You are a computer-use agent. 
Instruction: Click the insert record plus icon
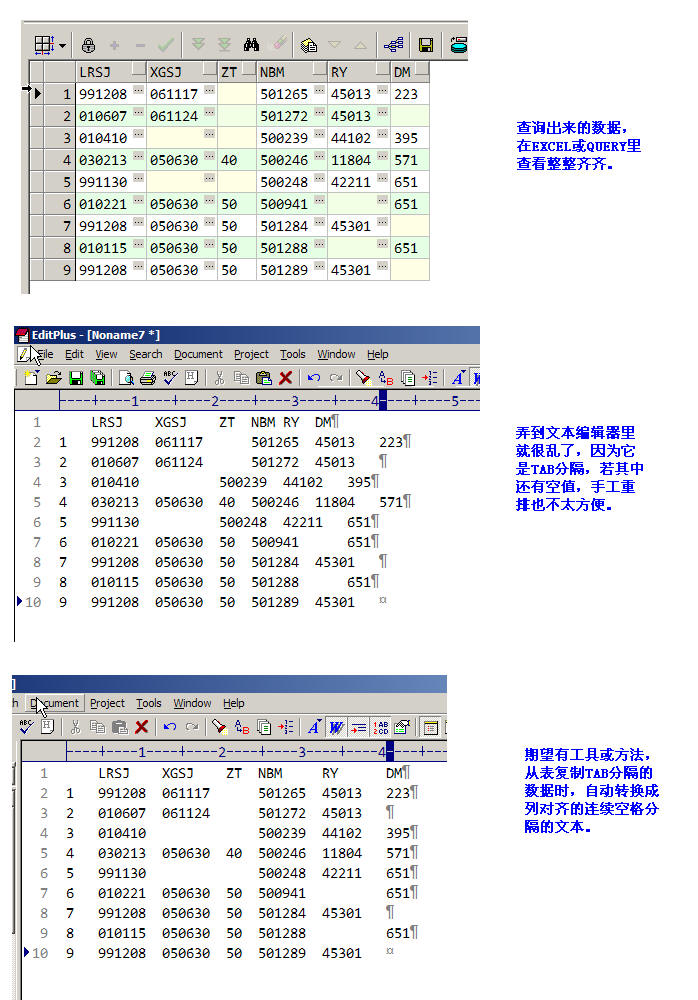(x=115, y=45)
